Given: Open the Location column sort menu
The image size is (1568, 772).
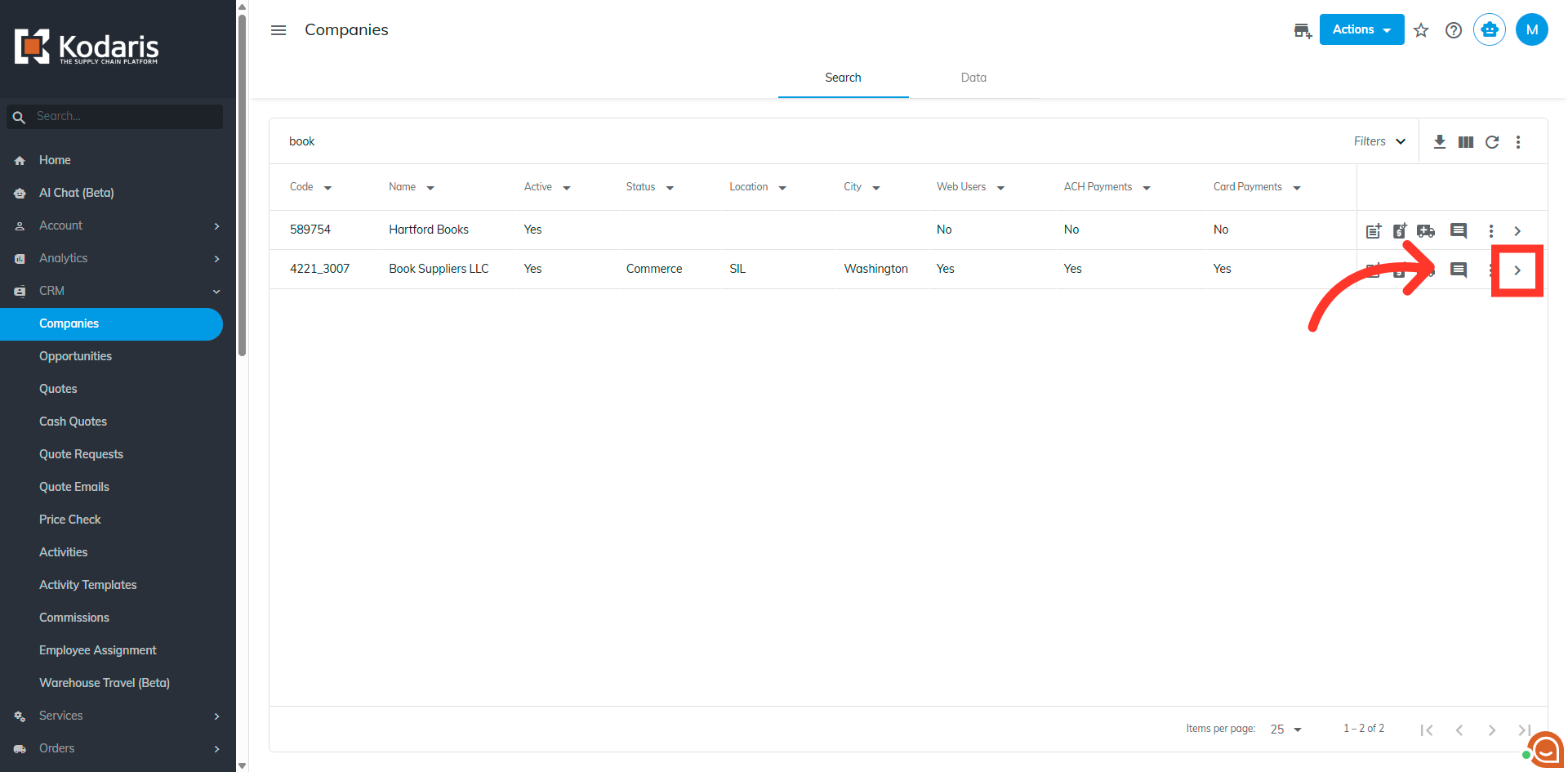Looking at the screenshot, I should tap(782, 188).
